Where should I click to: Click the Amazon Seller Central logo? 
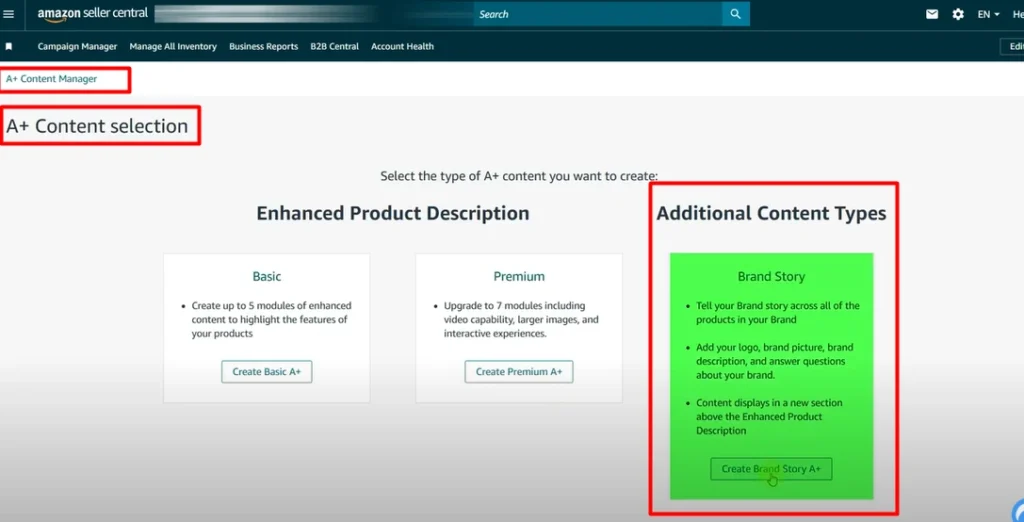[92, 14]
